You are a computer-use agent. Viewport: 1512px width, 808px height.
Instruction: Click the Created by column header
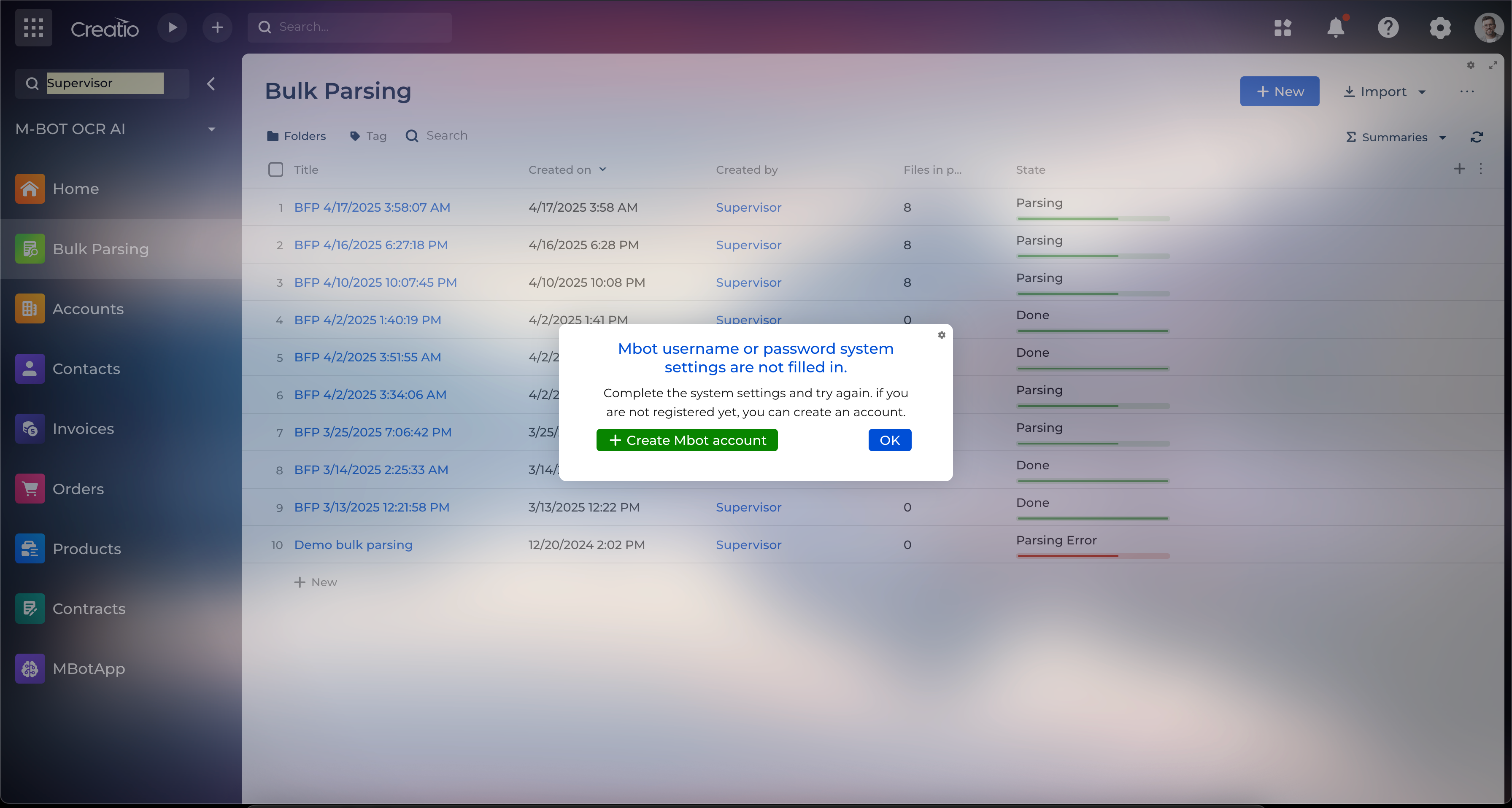click(x=747, y=170)
